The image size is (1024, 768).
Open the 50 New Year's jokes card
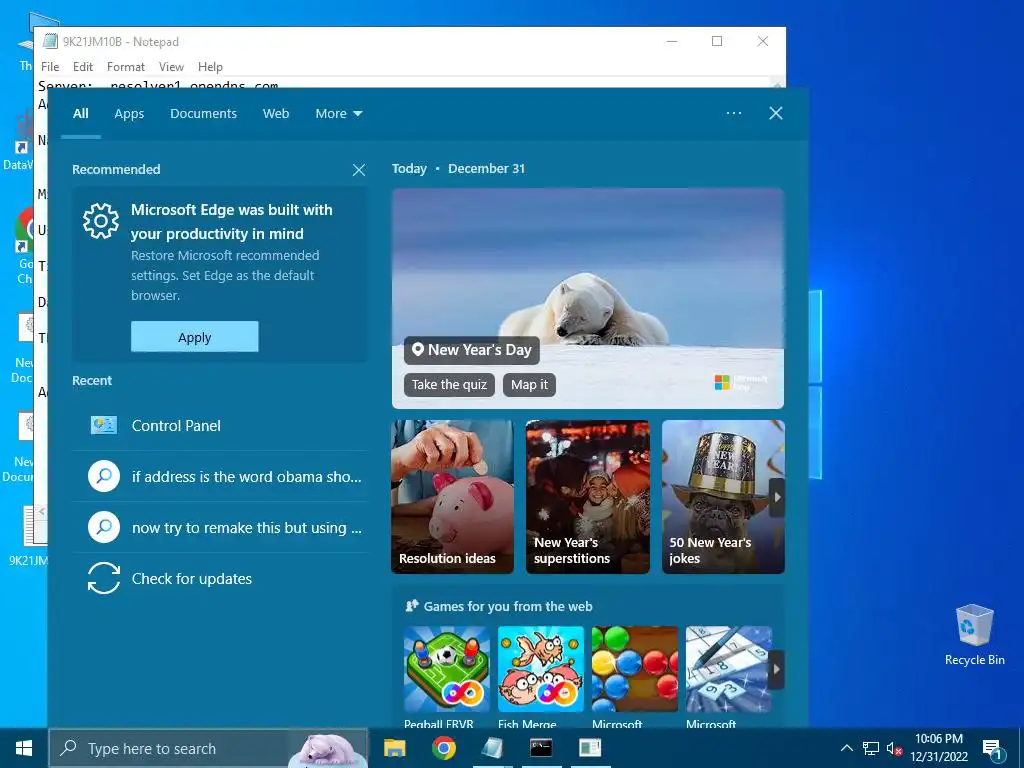coord(723,497)
